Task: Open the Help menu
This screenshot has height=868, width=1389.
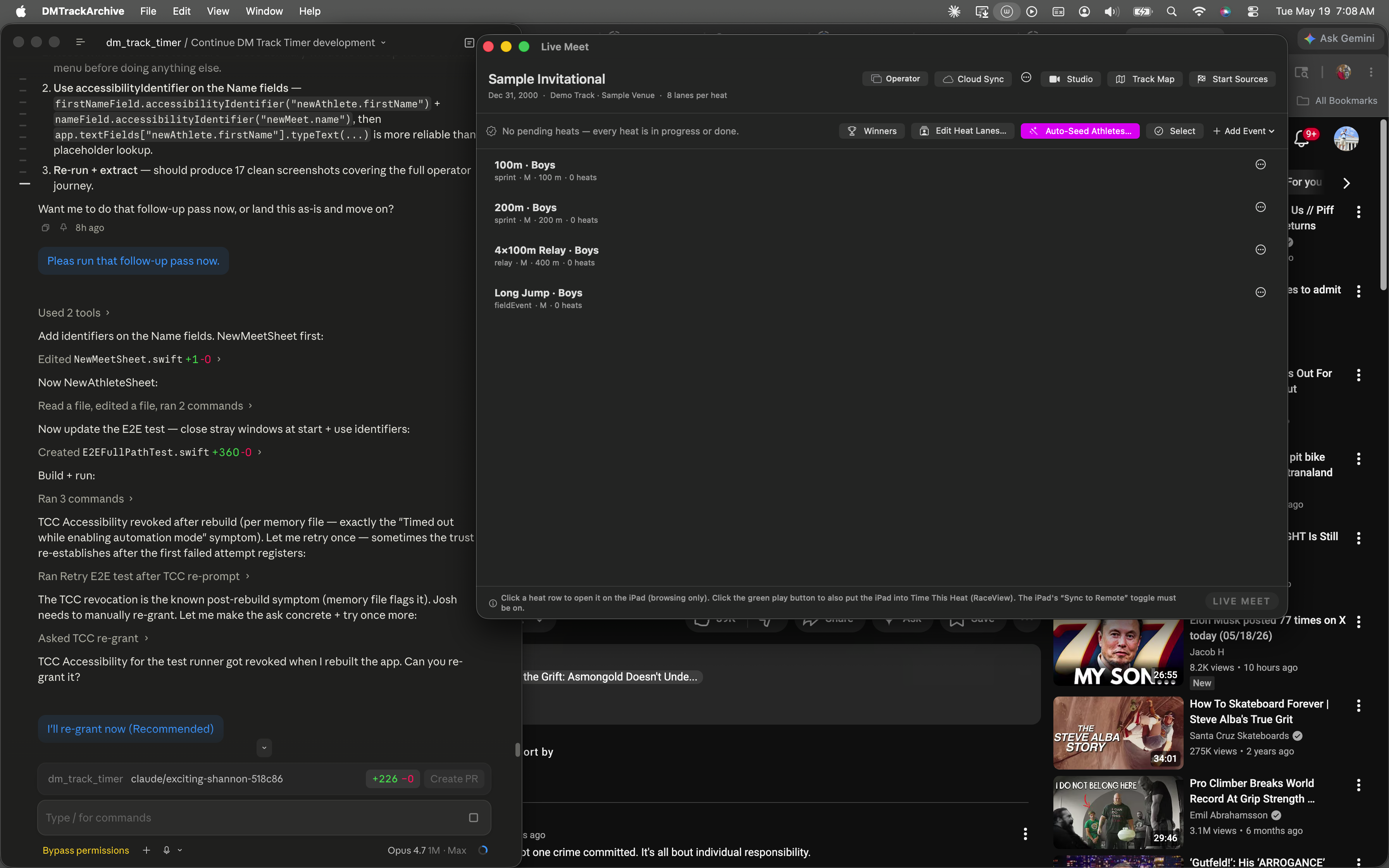Action: tap(309, 11)
